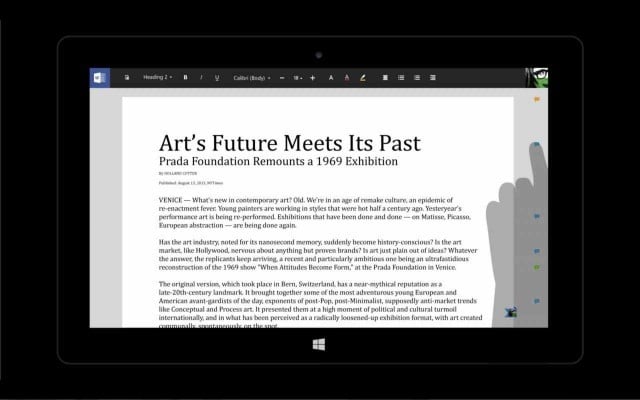This screenshot has width=640, height=400.
Task: Decrease font size with minus button
Action: 282,78
